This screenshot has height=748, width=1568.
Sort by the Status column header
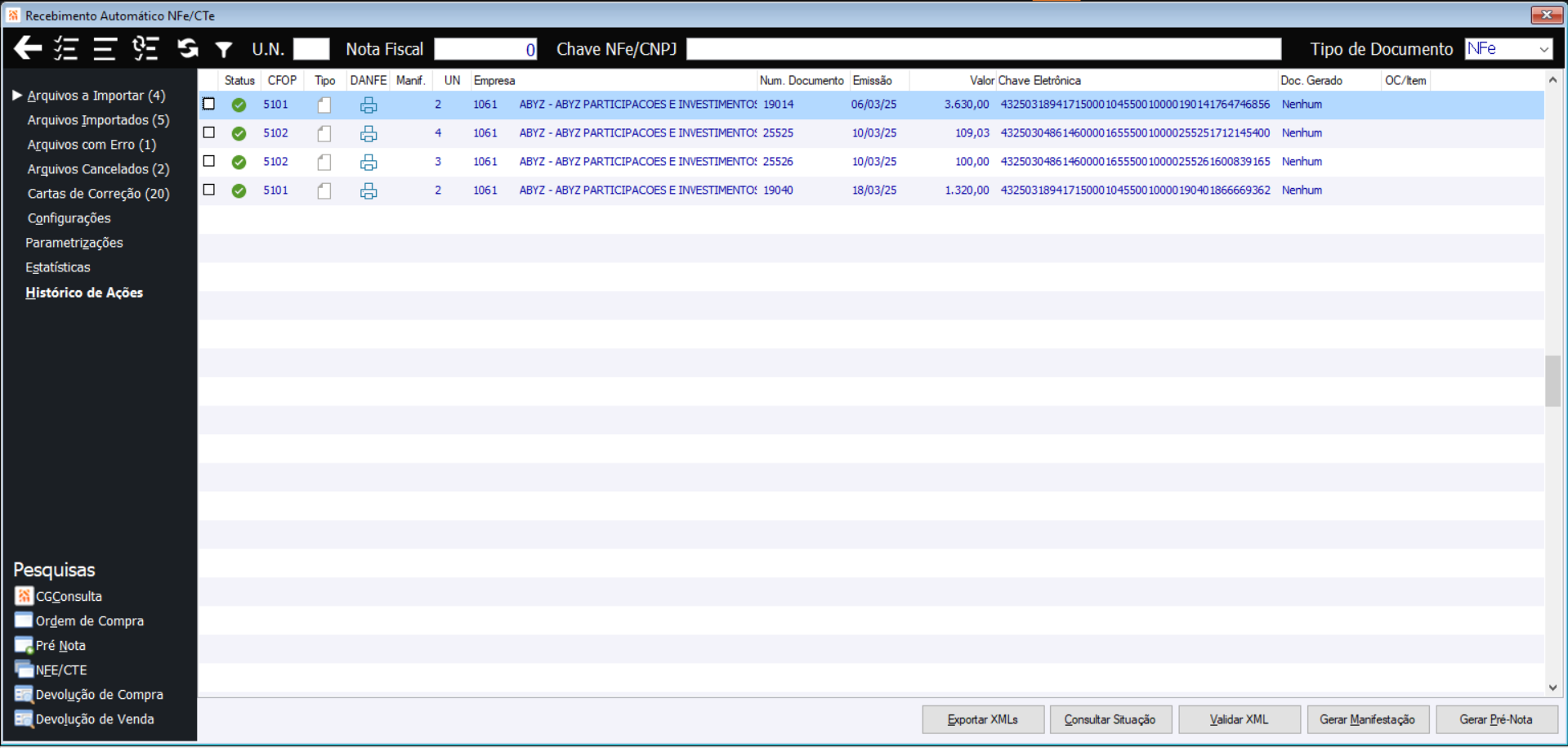[x=239, y=80]
